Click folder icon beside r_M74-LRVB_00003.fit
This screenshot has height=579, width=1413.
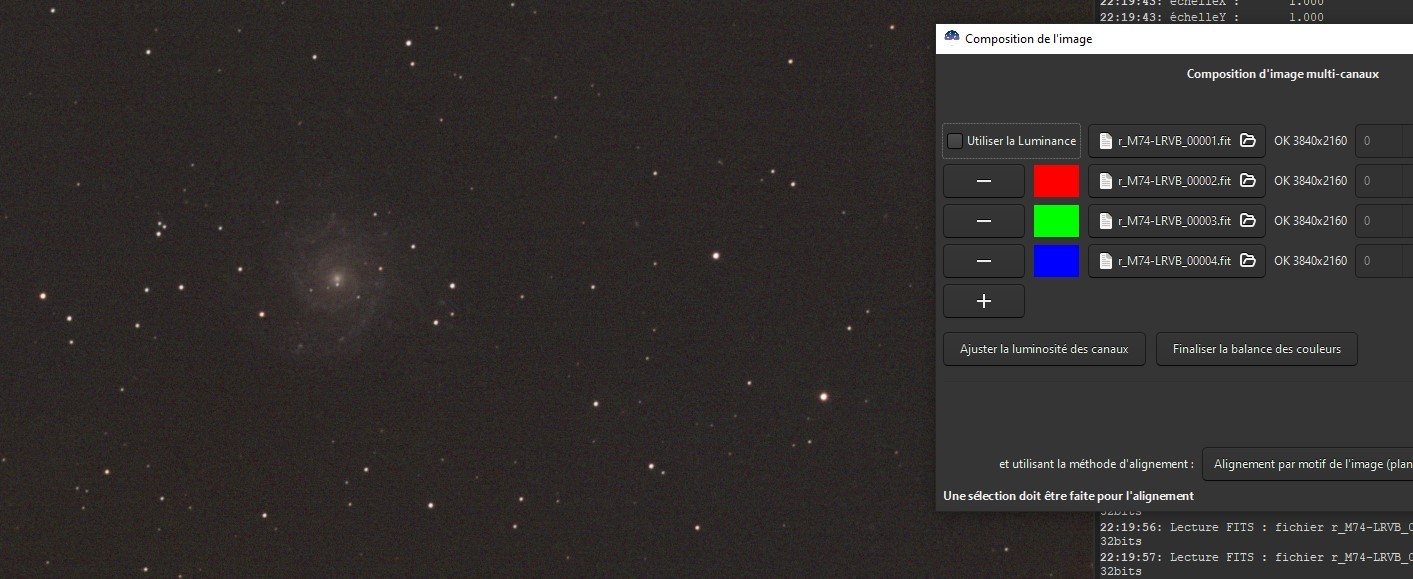click(1248, 221)
